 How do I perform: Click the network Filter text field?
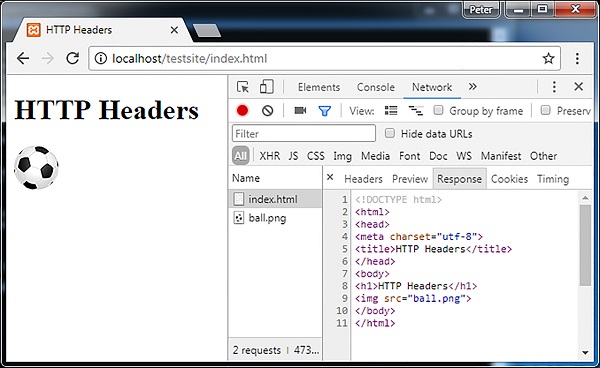click(x=304, y=134)
